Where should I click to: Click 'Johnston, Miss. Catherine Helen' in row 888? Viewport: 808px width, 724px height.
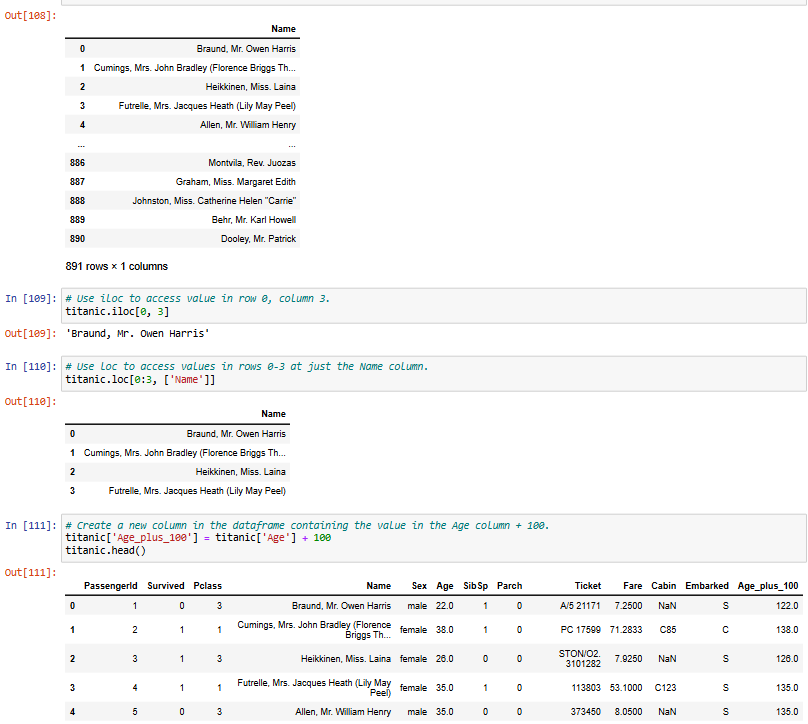pyautogui.click(x=214, y=201)
